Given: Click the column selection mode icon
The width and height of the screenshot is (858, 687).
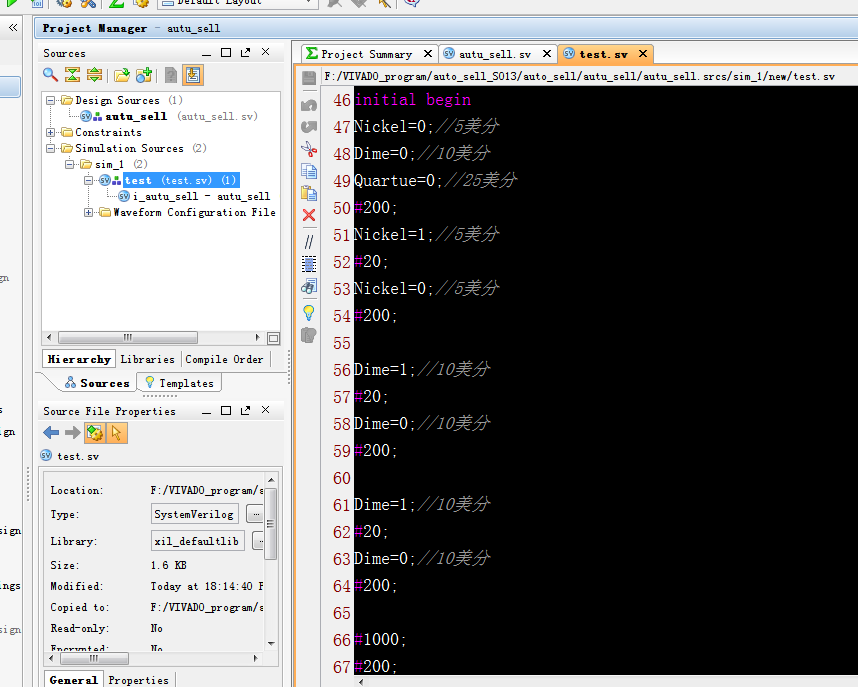Looking at the screenshot, I should pyautogui.click(x=309, y=264).
